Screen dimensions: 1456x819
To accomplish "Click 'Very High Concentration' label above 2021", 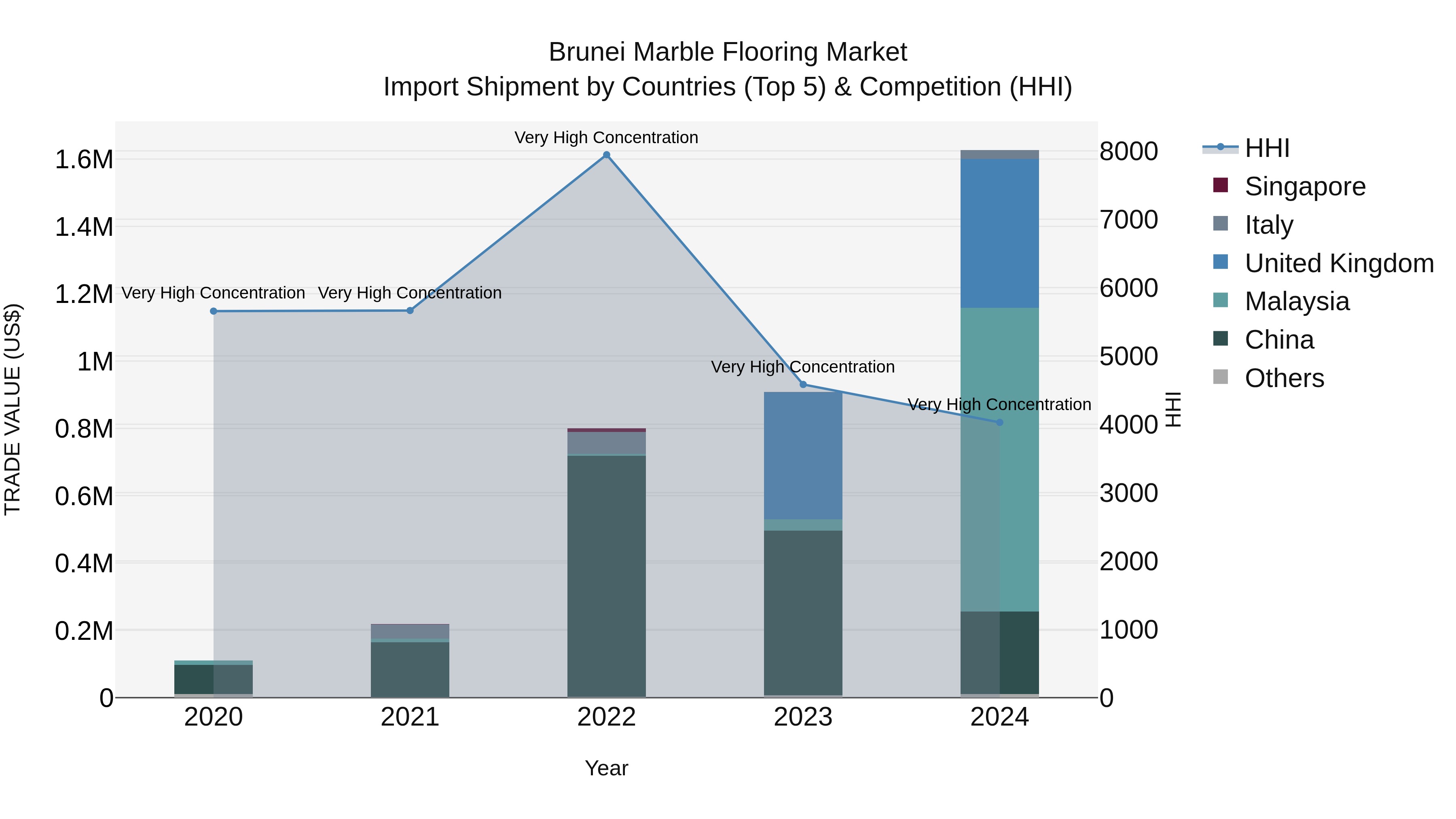I will 410,293.
